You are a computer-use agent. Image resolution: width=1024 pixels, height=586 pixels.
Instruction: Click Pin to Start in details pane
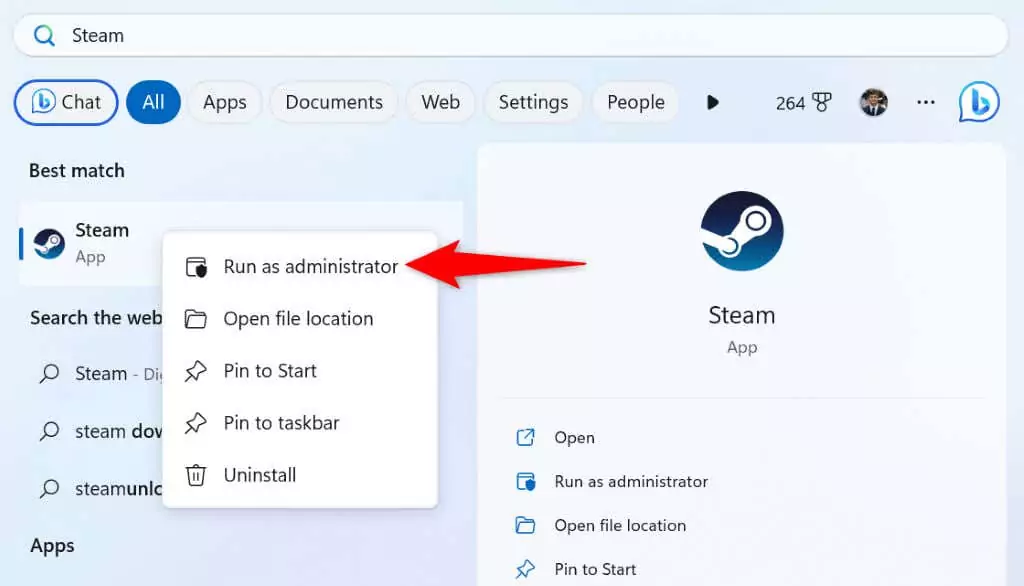tap(595, 569)
